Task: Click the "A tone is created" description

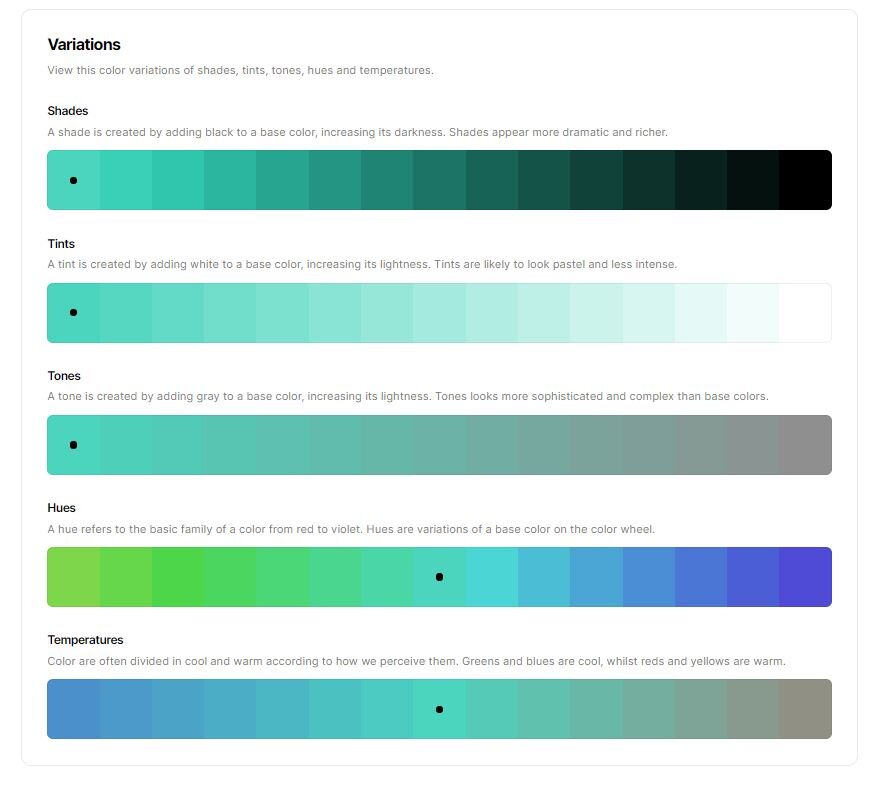Action: click(408, 396)
